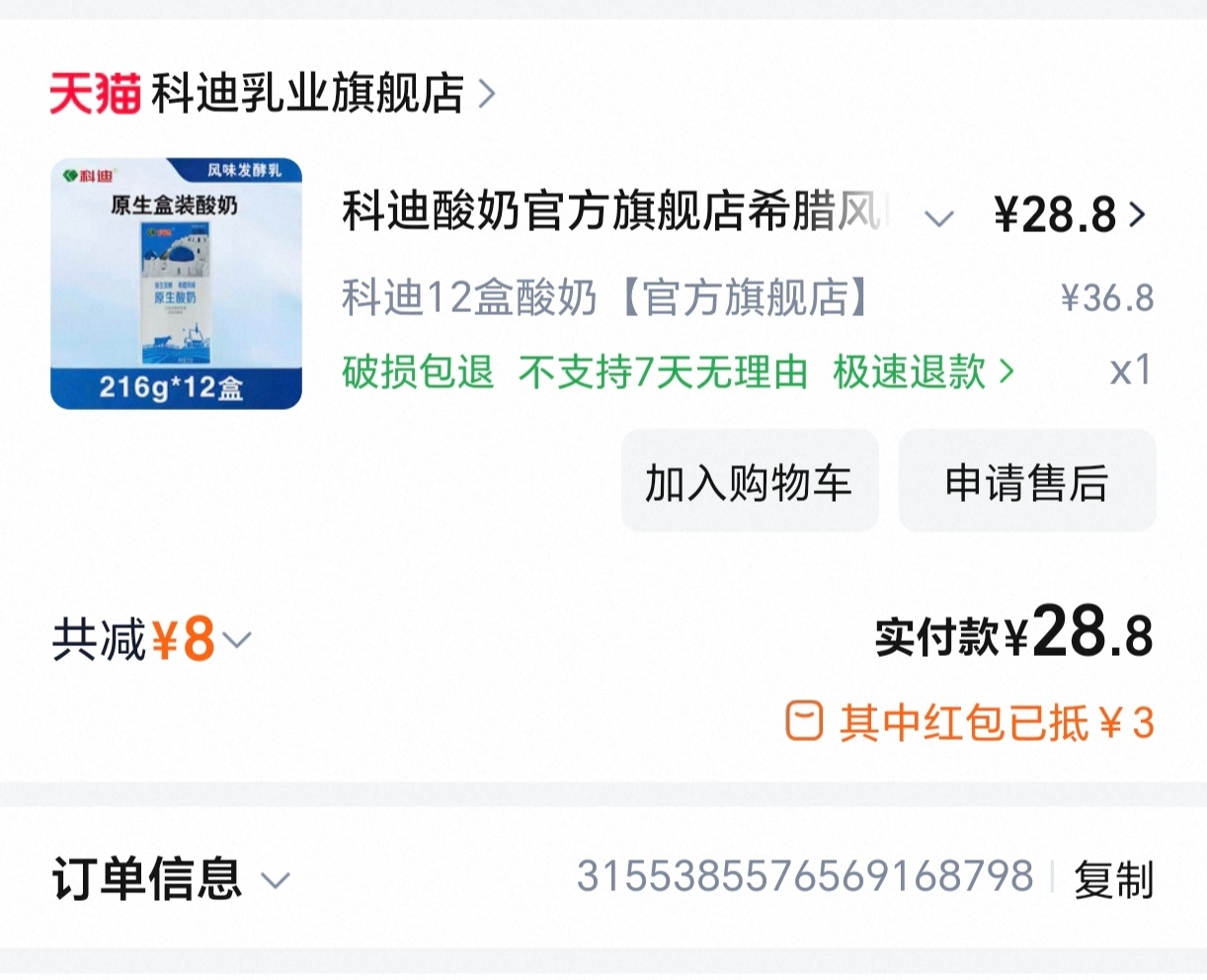
Task: Tap the 破损包退 service tag
Action: pos(418,372)
